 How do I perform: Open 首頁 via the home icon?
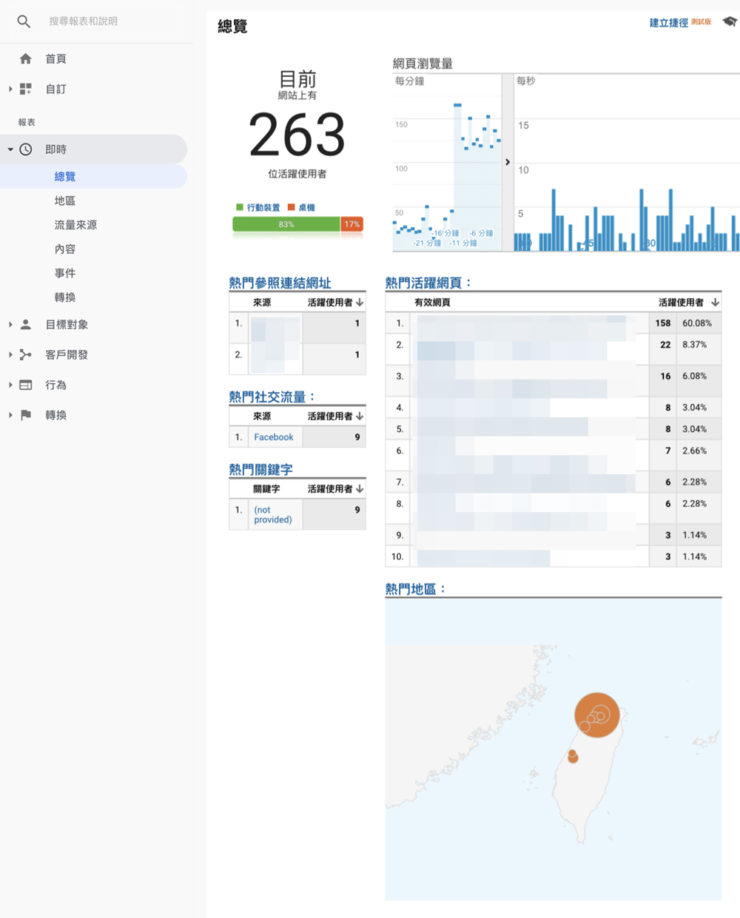click(x=26, y=59)
